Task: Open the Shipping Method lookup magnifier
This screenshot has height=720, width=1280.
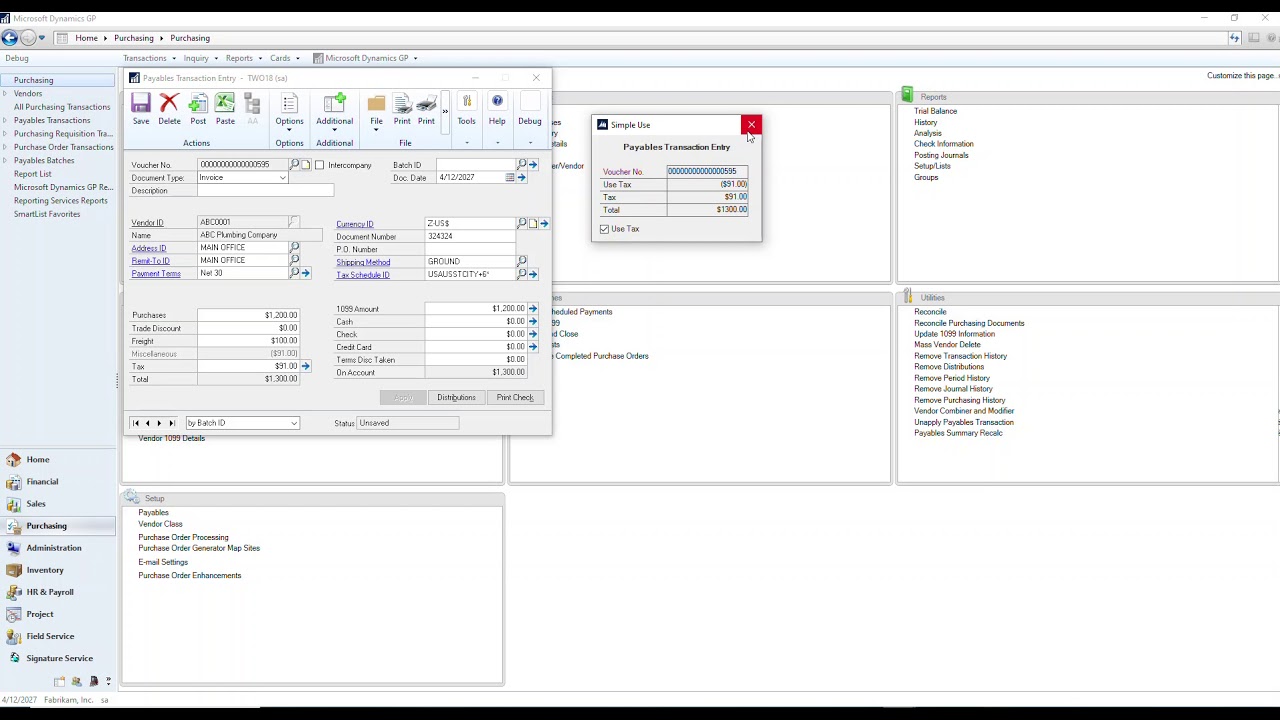Action: 521,261
